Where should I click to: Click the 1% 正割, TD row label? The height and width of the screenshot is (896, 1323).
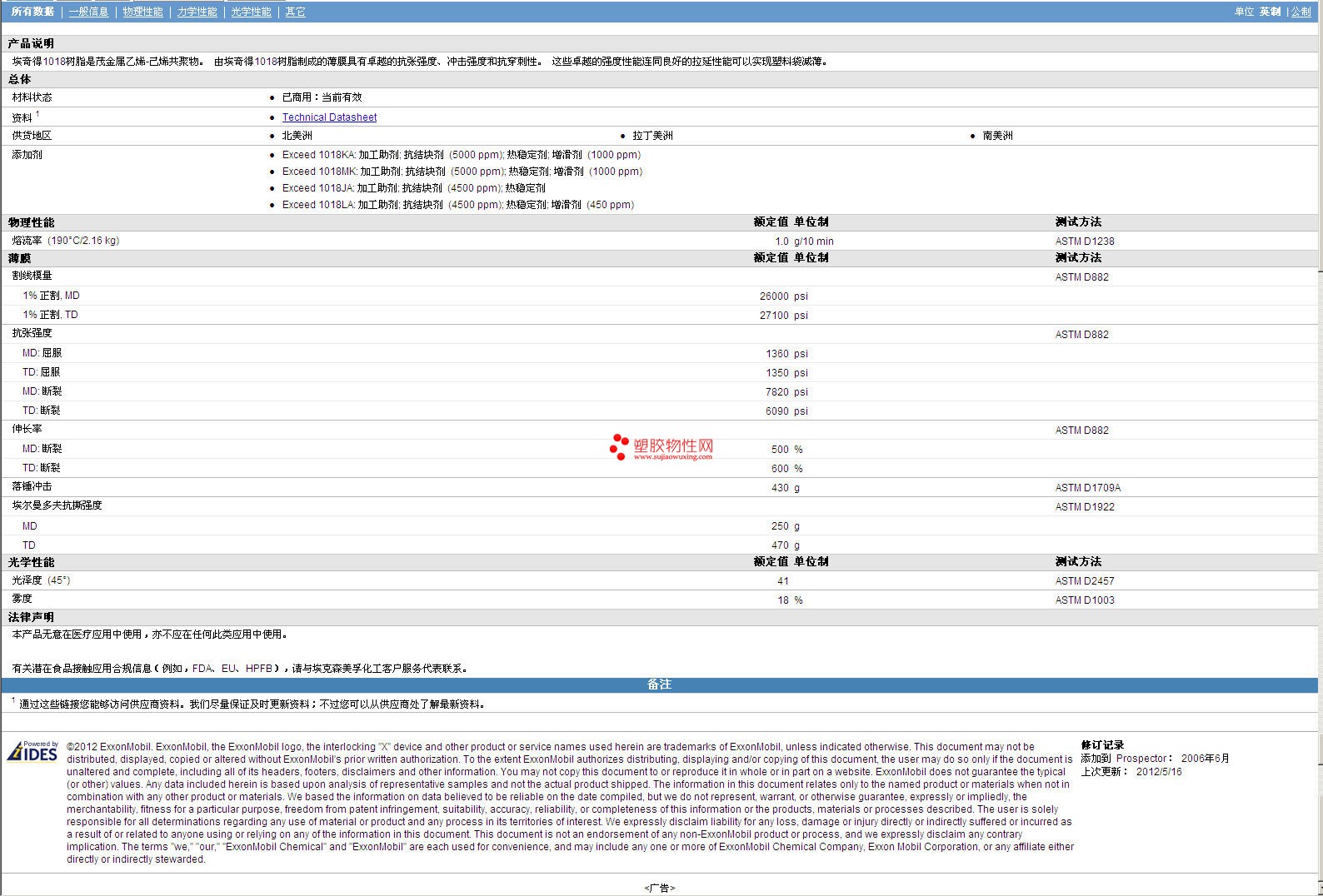[50, 315]
